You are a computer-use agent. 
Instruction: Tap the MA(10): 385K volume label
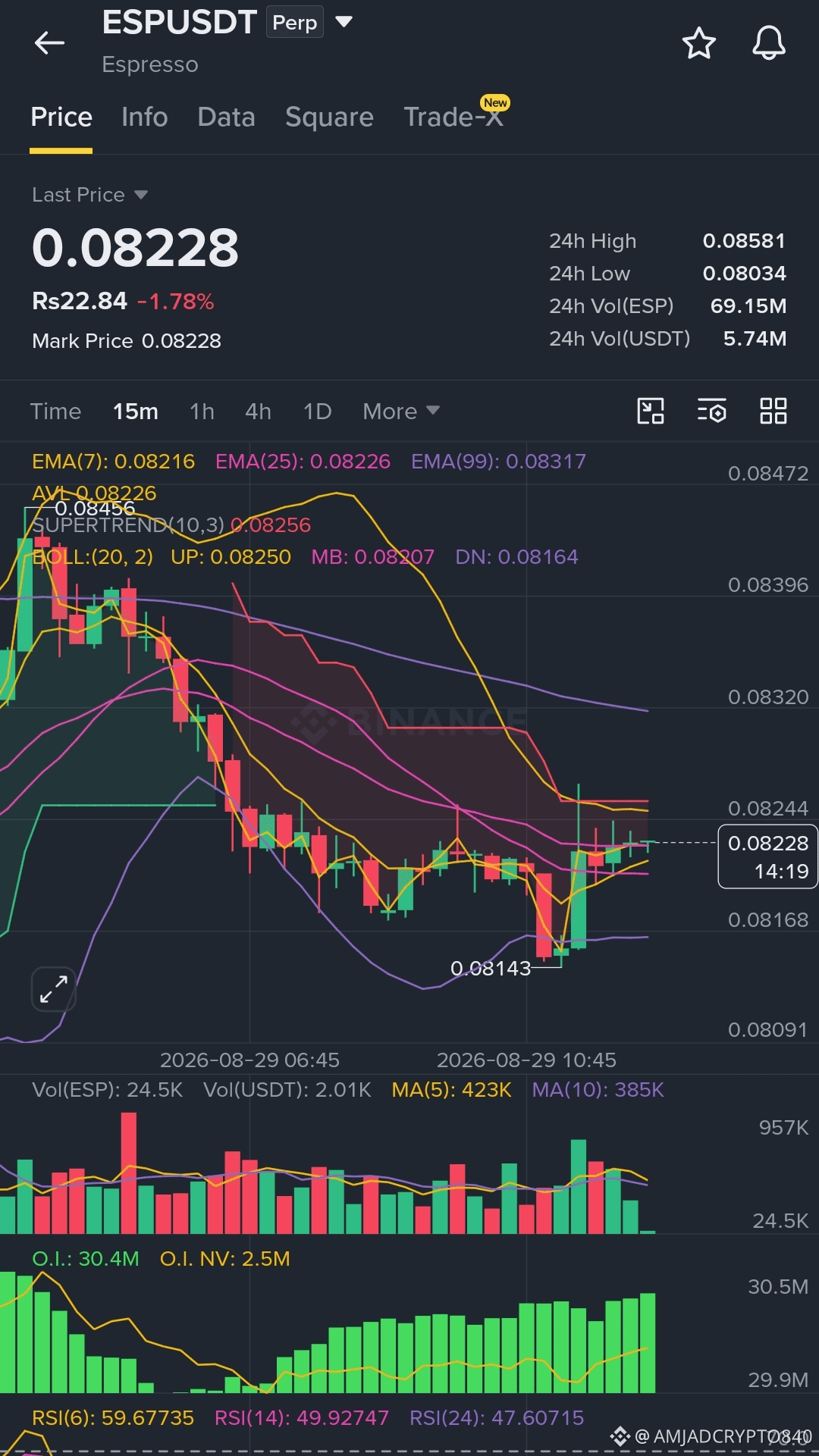click(x=598, y=1089)
